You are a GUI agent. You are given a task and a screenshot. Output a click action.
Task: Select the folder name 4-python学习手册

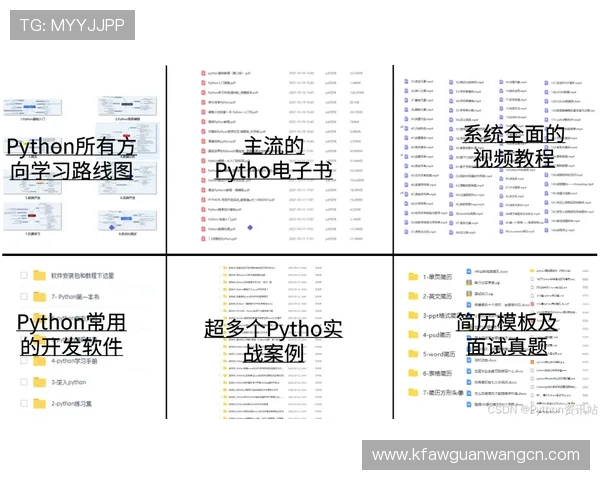(74, 361)
